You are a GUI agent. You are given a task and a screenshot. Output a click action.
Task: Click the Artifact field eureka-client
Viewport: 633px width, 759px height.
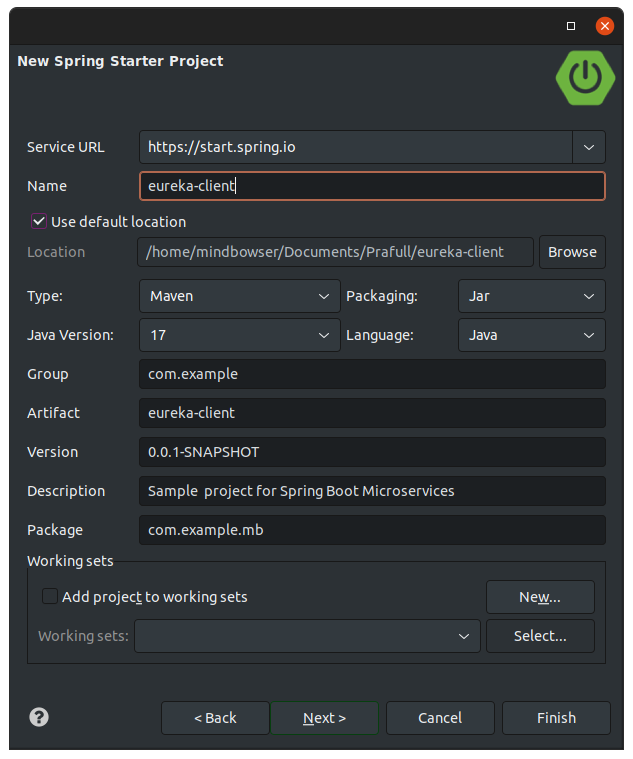[372, 413]
